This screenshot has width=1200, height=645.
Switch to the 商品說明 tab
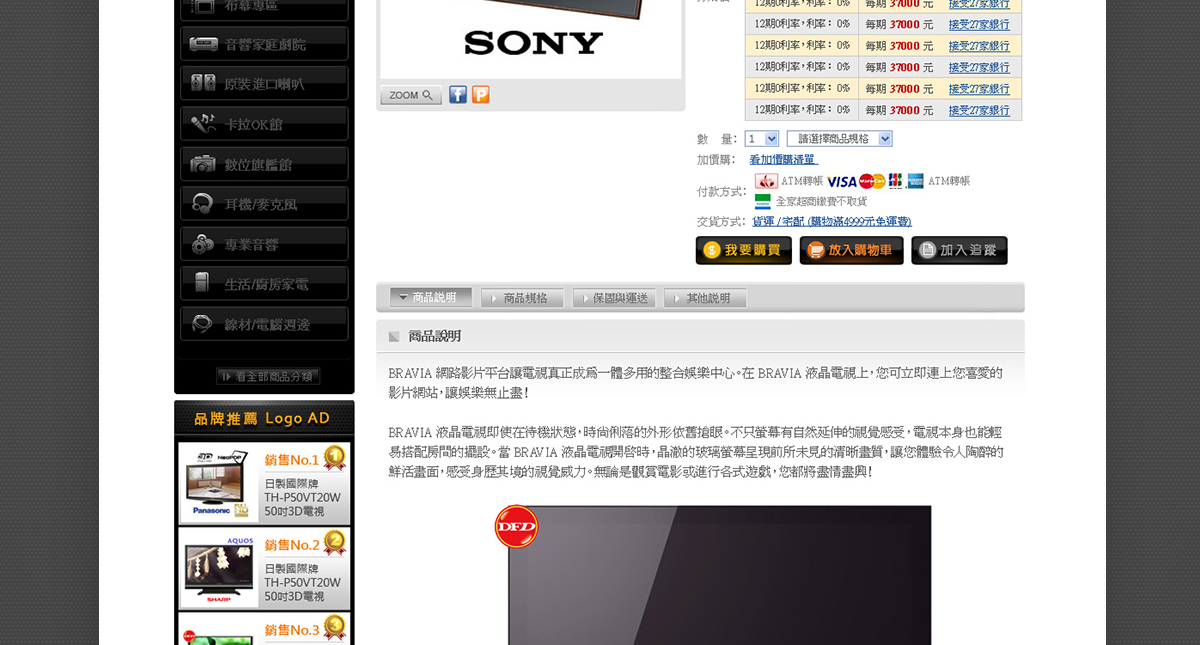click(x=431, y=298)
